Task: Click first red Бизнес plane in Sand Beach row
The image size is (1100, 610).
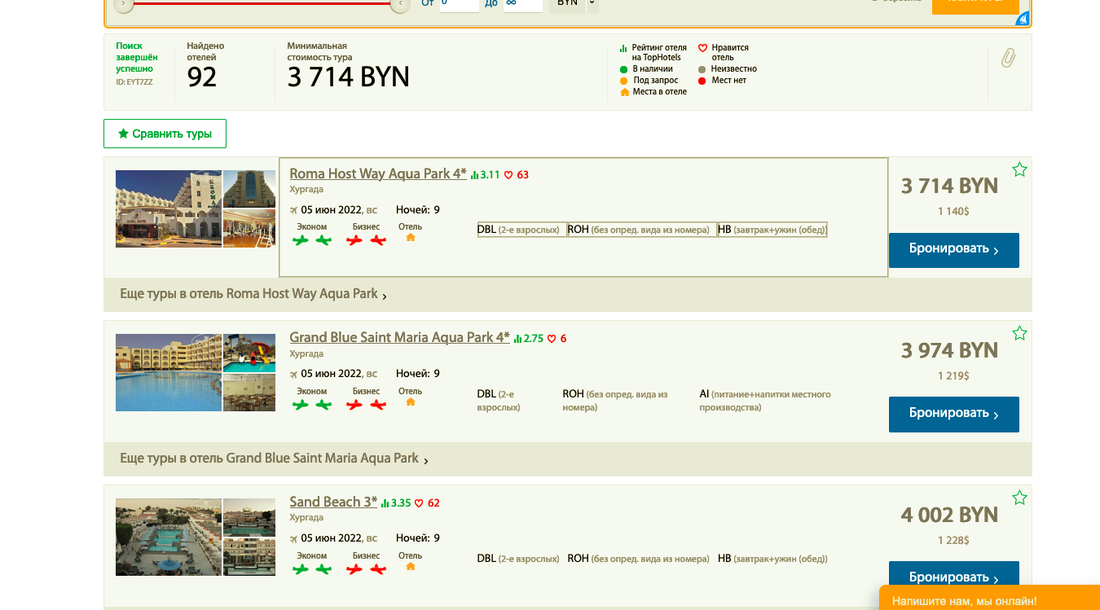Action: 354,569
